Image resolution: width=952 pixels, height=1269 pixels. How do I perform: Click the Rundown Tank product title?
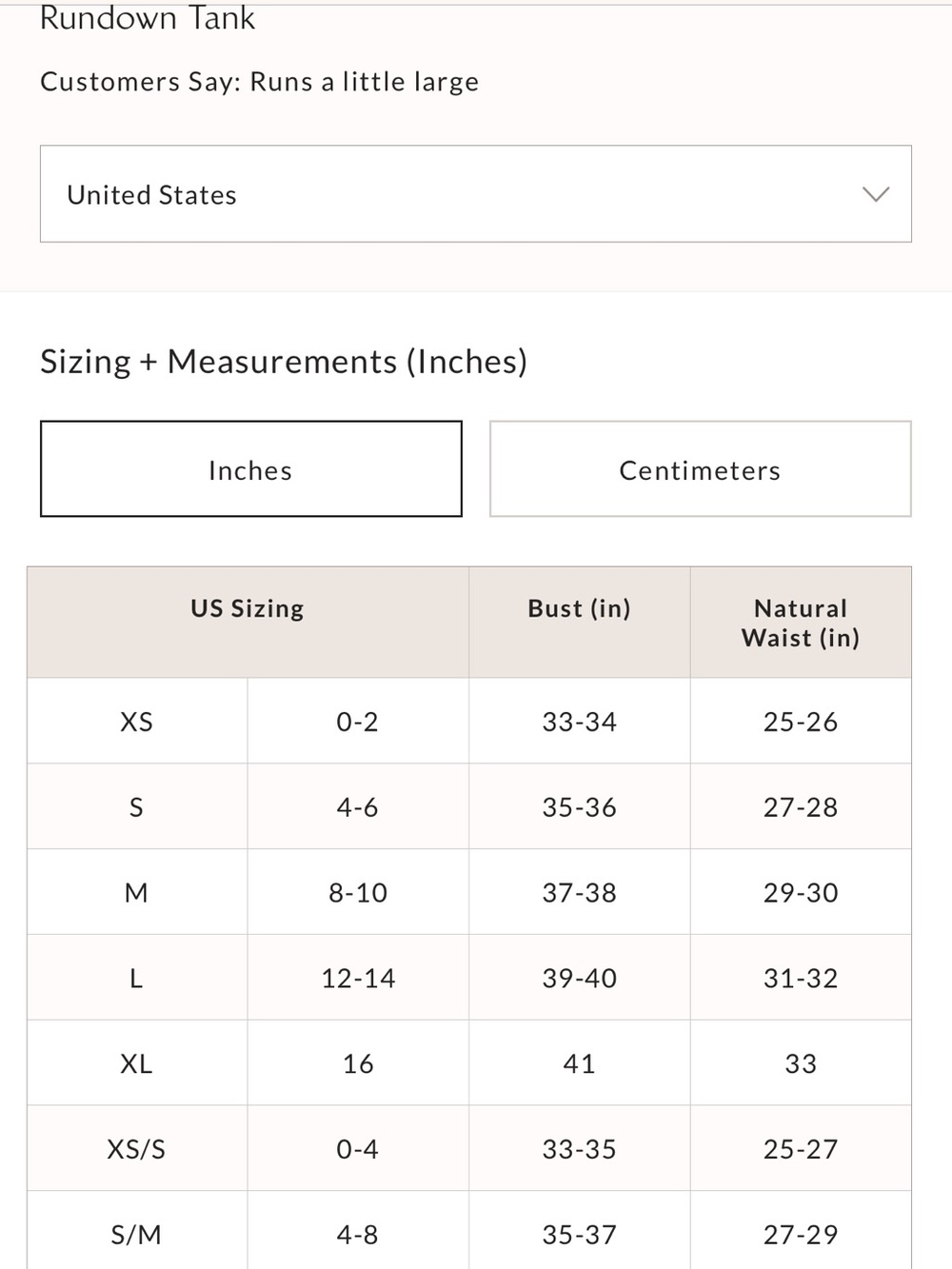(x=148, y=18)
